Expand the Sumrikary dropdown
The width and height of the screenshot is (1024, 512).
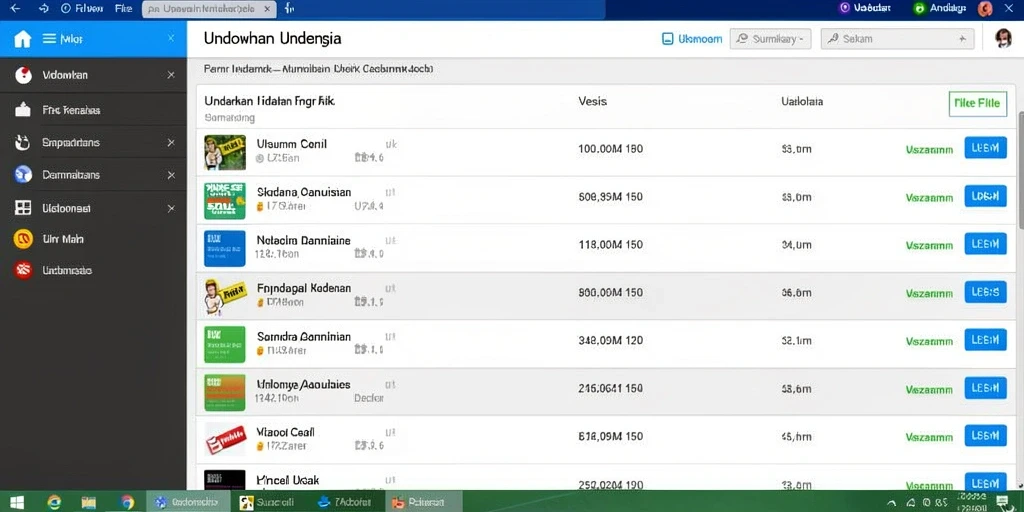[x=771, y=39]
